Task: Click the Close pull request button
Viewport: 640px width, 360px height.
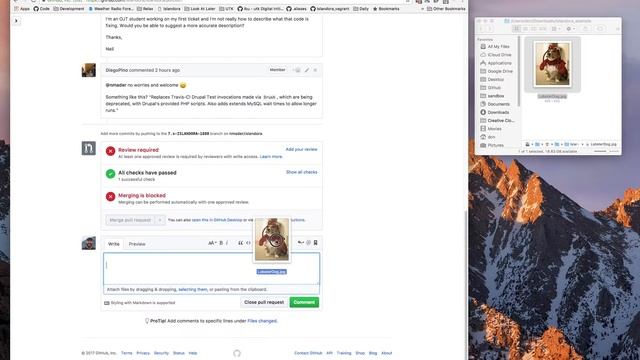Action: coord(264,302)
